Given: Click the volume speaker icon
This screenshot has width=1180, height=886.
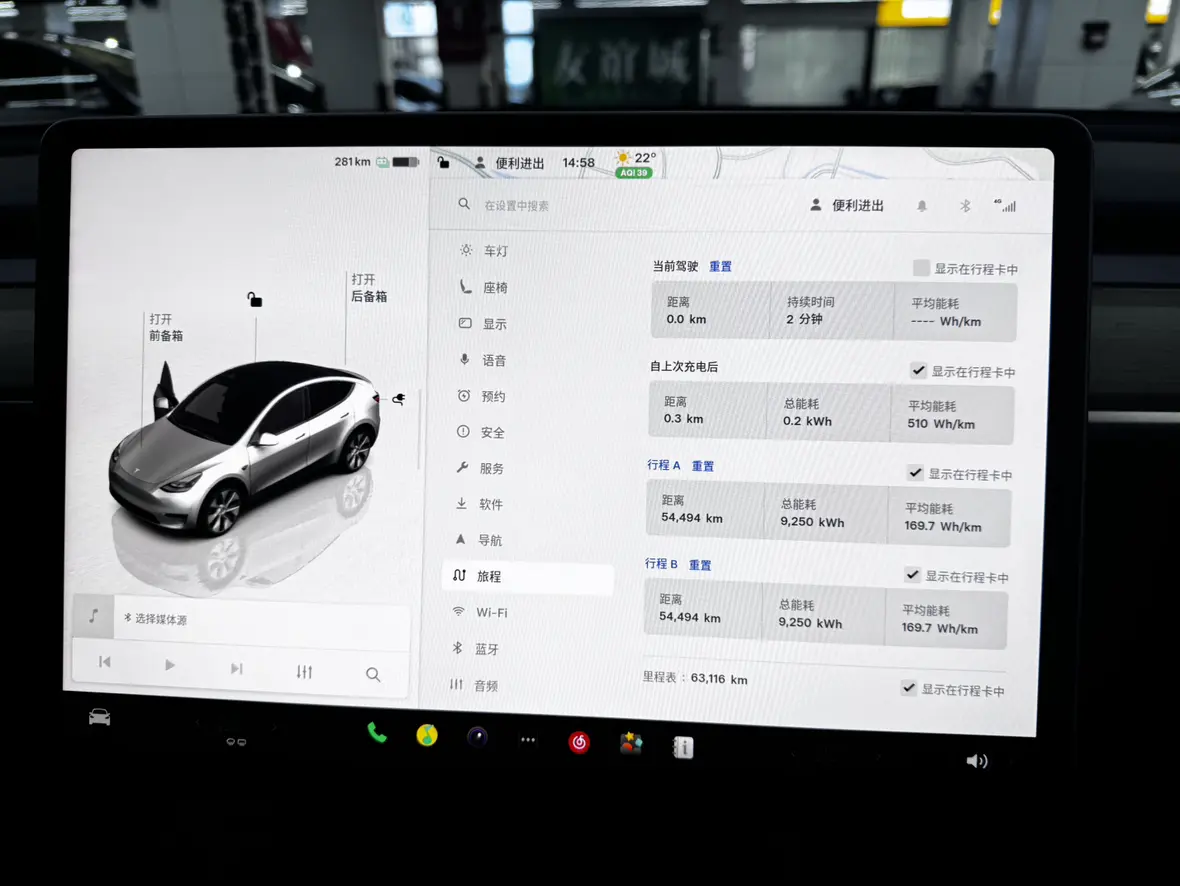Looking at the screenshot, I should click(x=977, y=761).
